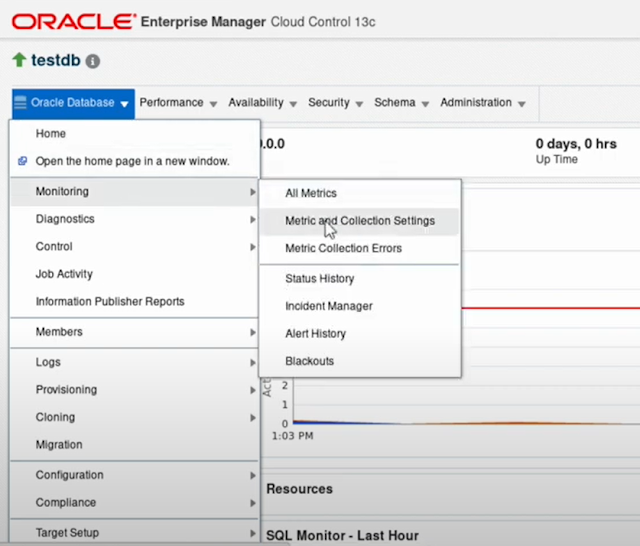Click Enterprise Manager Cloud Control 13c title
This screenshot has height=546, width=640.
258,22
